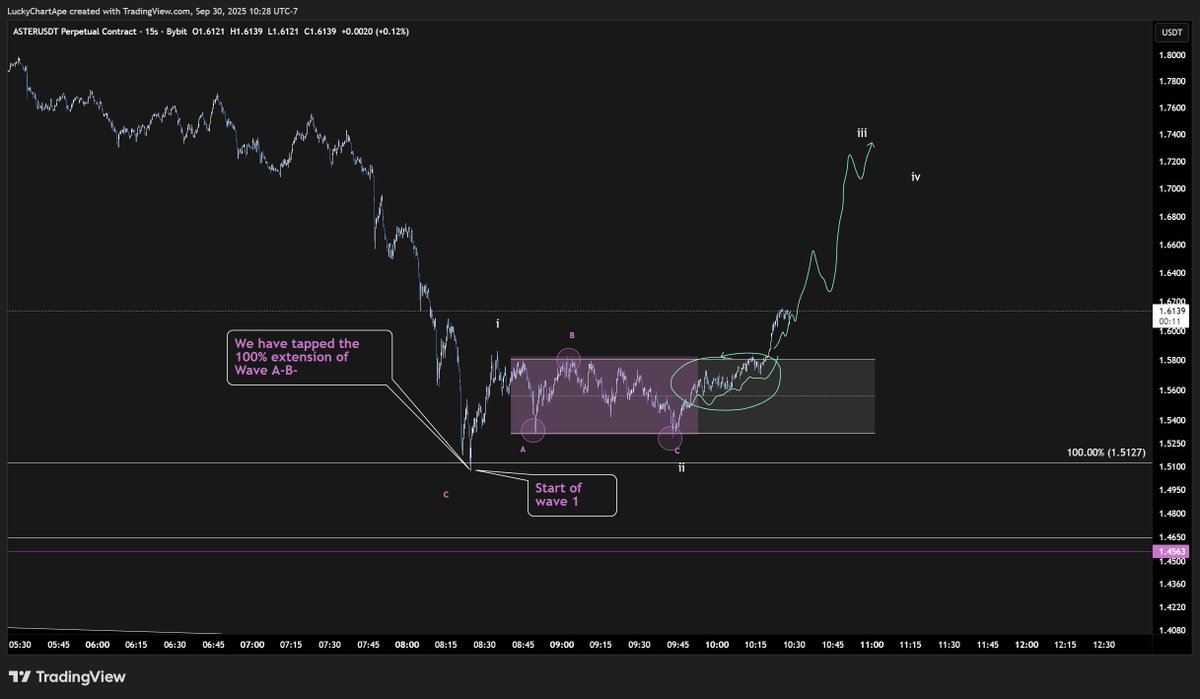Screen dimensions: 1200x699
Task: Click the current price tag 1.6139
Action: click(1171, 311)
